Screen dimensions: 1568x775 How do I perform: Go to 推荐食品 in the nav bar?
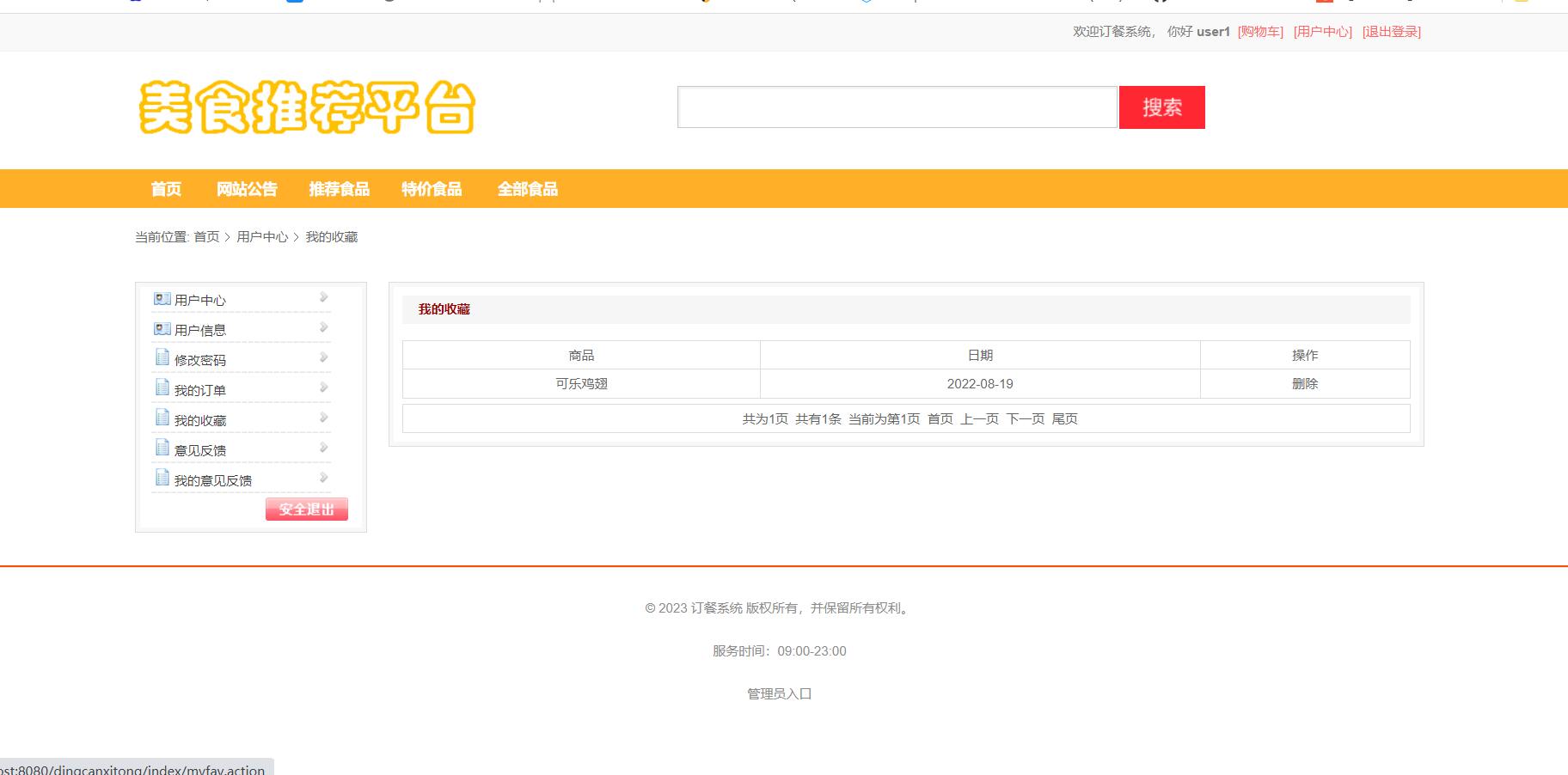(340, 189)
